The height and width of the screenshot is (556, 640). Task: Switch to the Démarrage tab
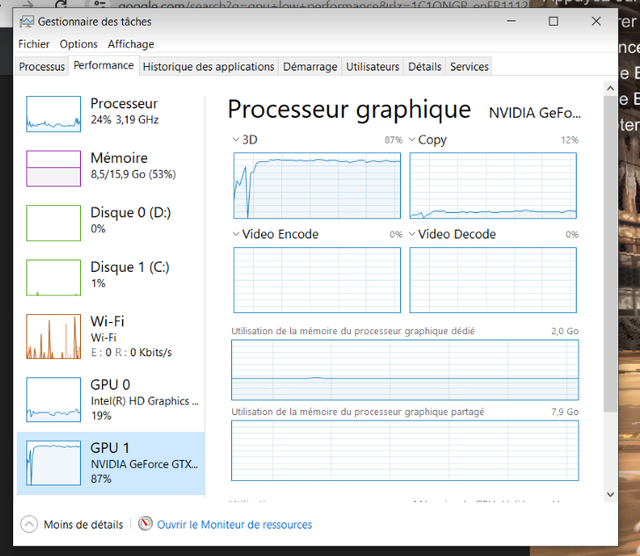[x=310, y=67]
